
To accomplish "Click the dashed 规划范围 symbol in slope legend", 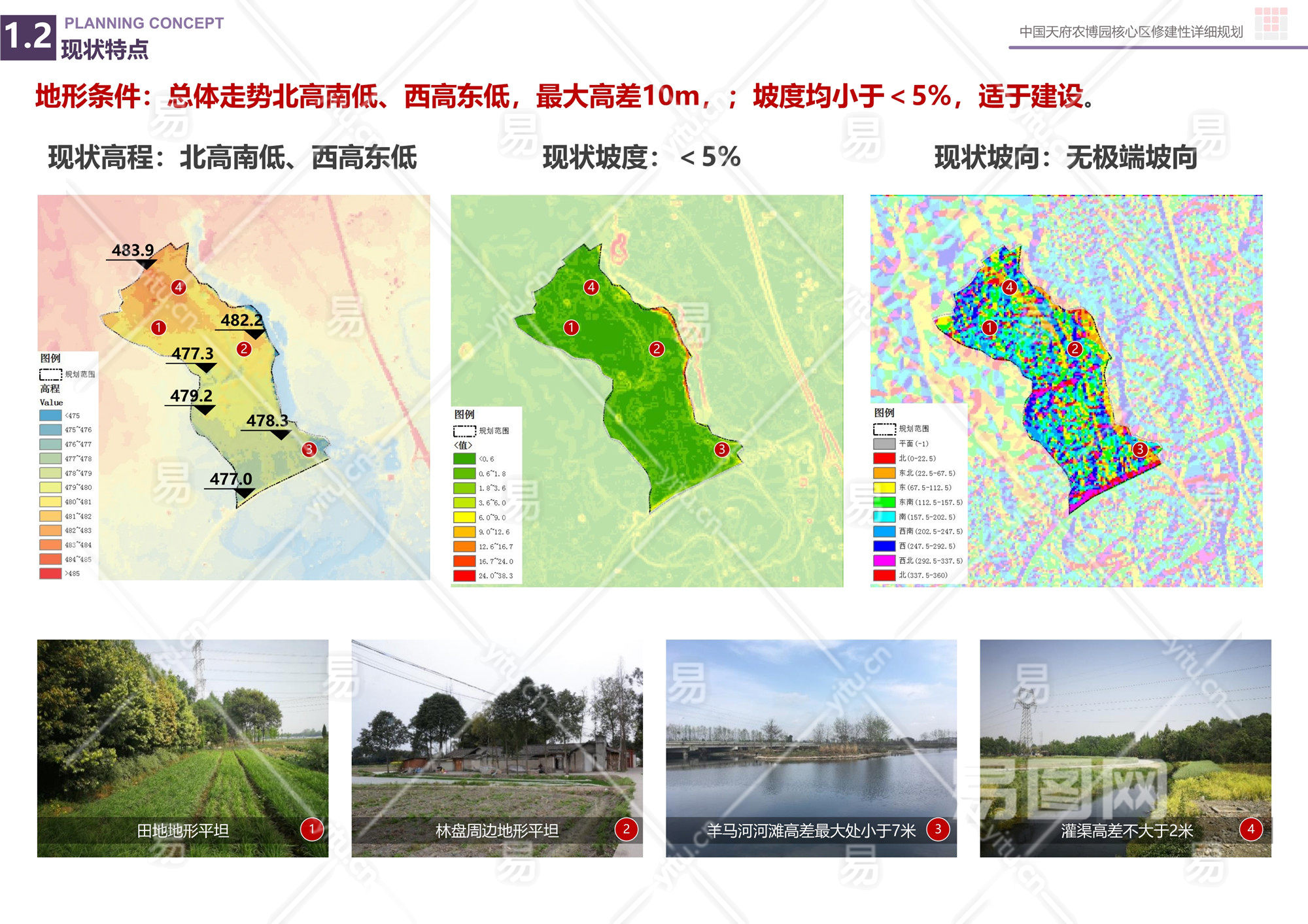I will (464, 431).
